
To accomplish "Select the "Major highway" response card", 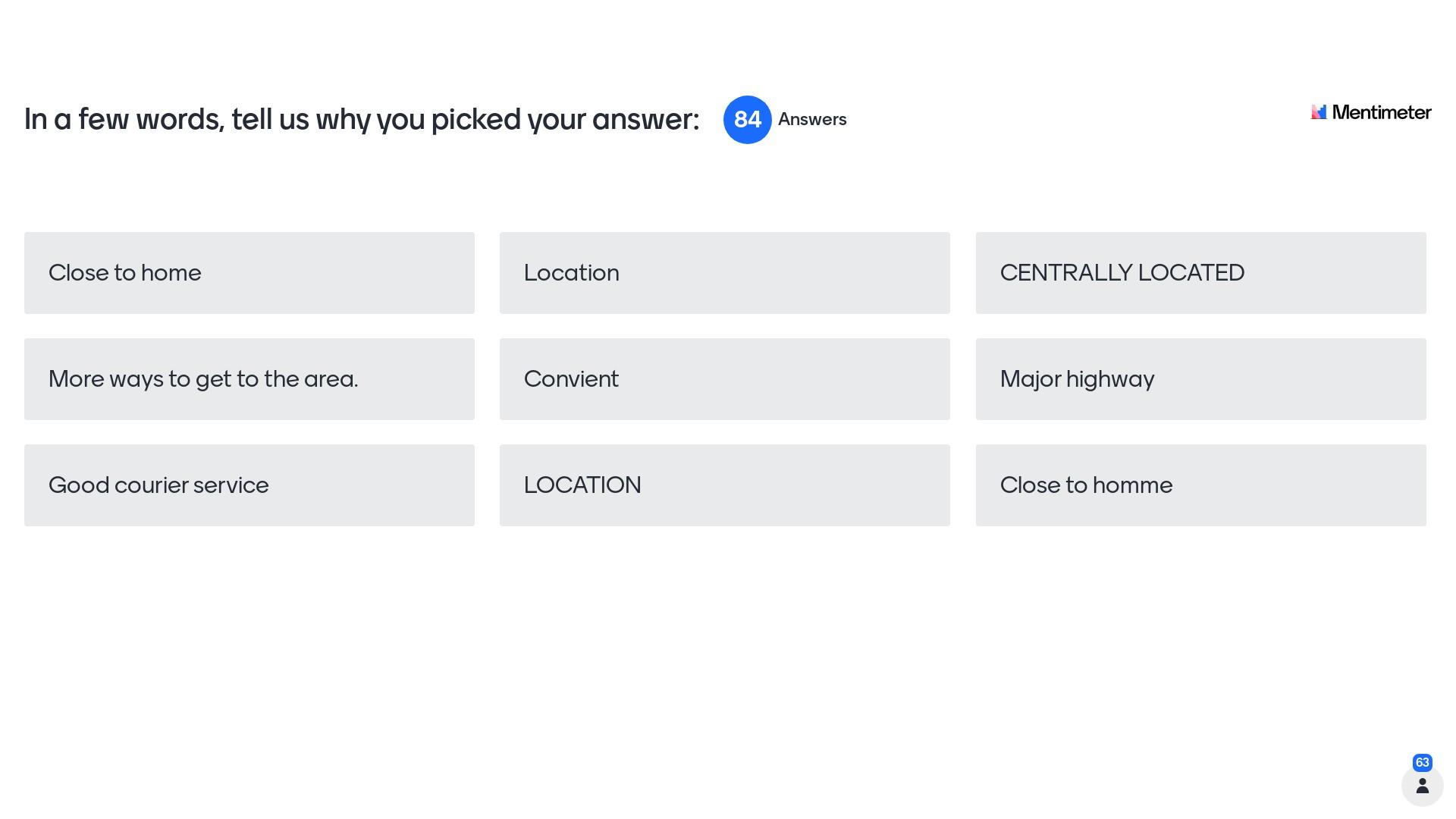I will [x=1200, y=379].
